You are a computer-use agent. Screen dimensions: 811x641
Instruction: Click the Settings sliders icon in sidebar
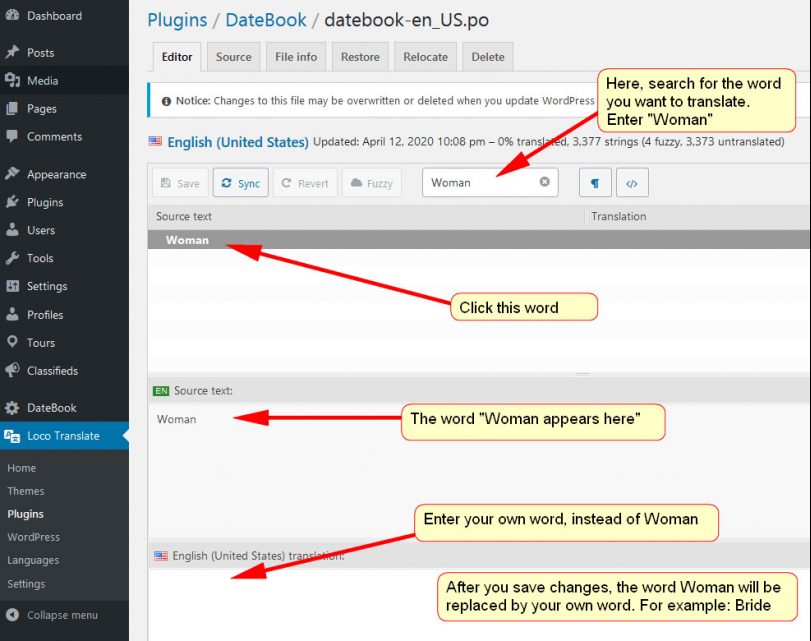[x=12, y=286]
